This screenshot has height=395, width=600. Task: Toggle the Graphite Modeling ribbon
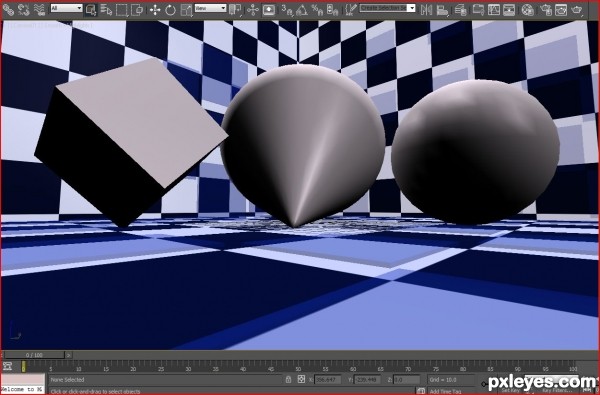point(478,10)
